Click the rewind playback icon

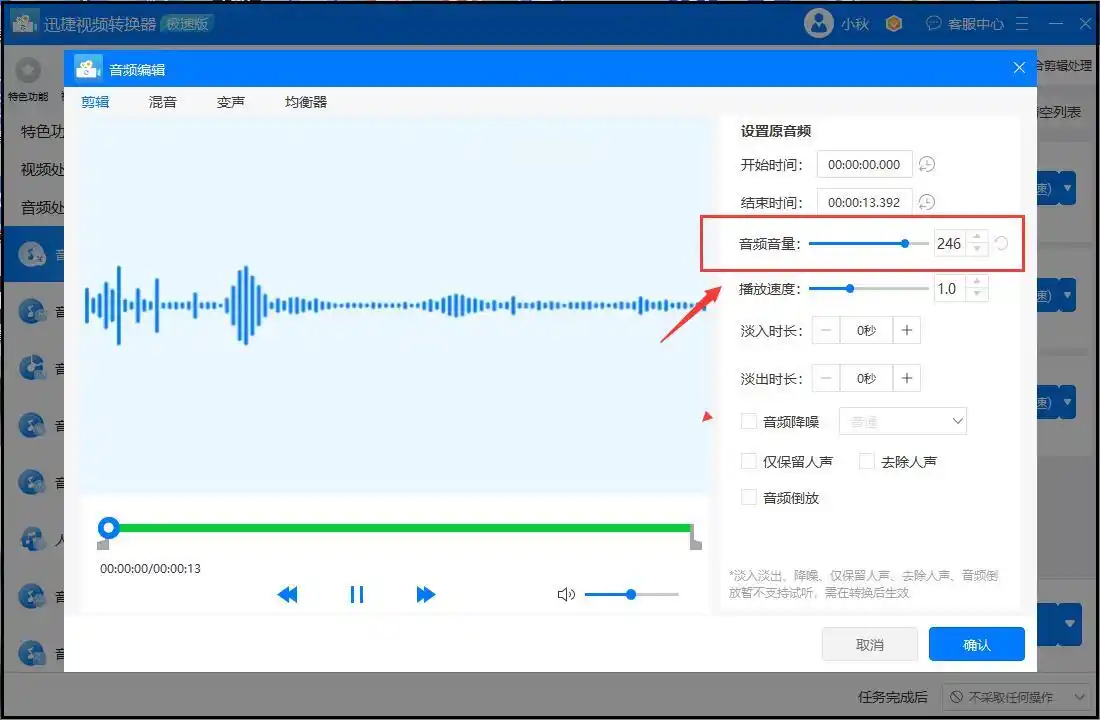click(x=287, y=595)
